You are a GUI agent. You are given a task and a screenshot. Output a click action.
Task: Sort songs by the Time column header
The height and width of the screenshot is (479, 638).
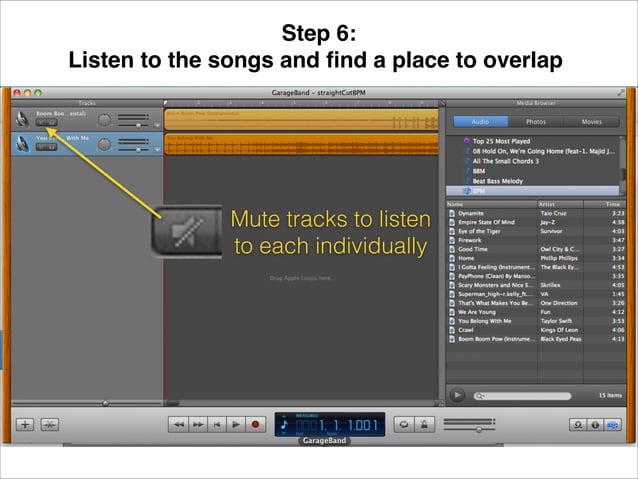[604, 204]
